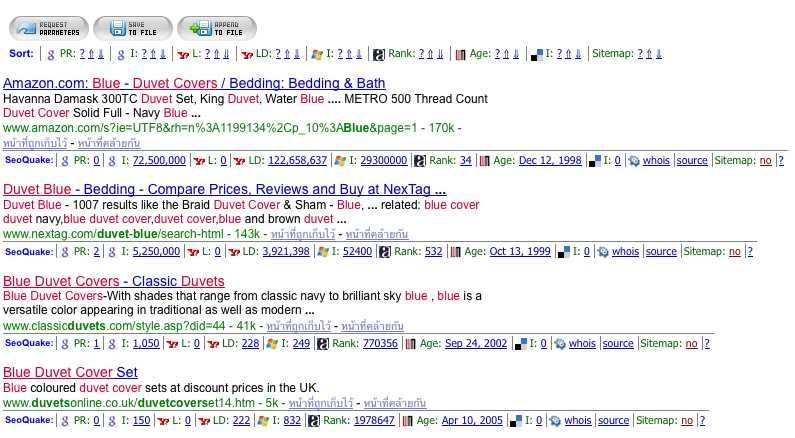
Task: Click the Delicious icon in Classic Duvets row
Action: click(x=520, y=344)
